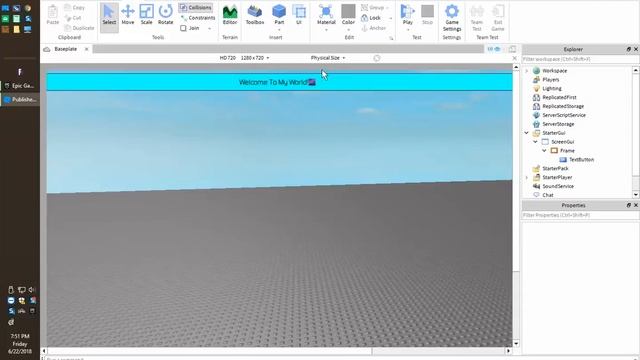The height and width of the screenshot is (360, 640).
Task: Group the selected objects
Action: [373, 8]
